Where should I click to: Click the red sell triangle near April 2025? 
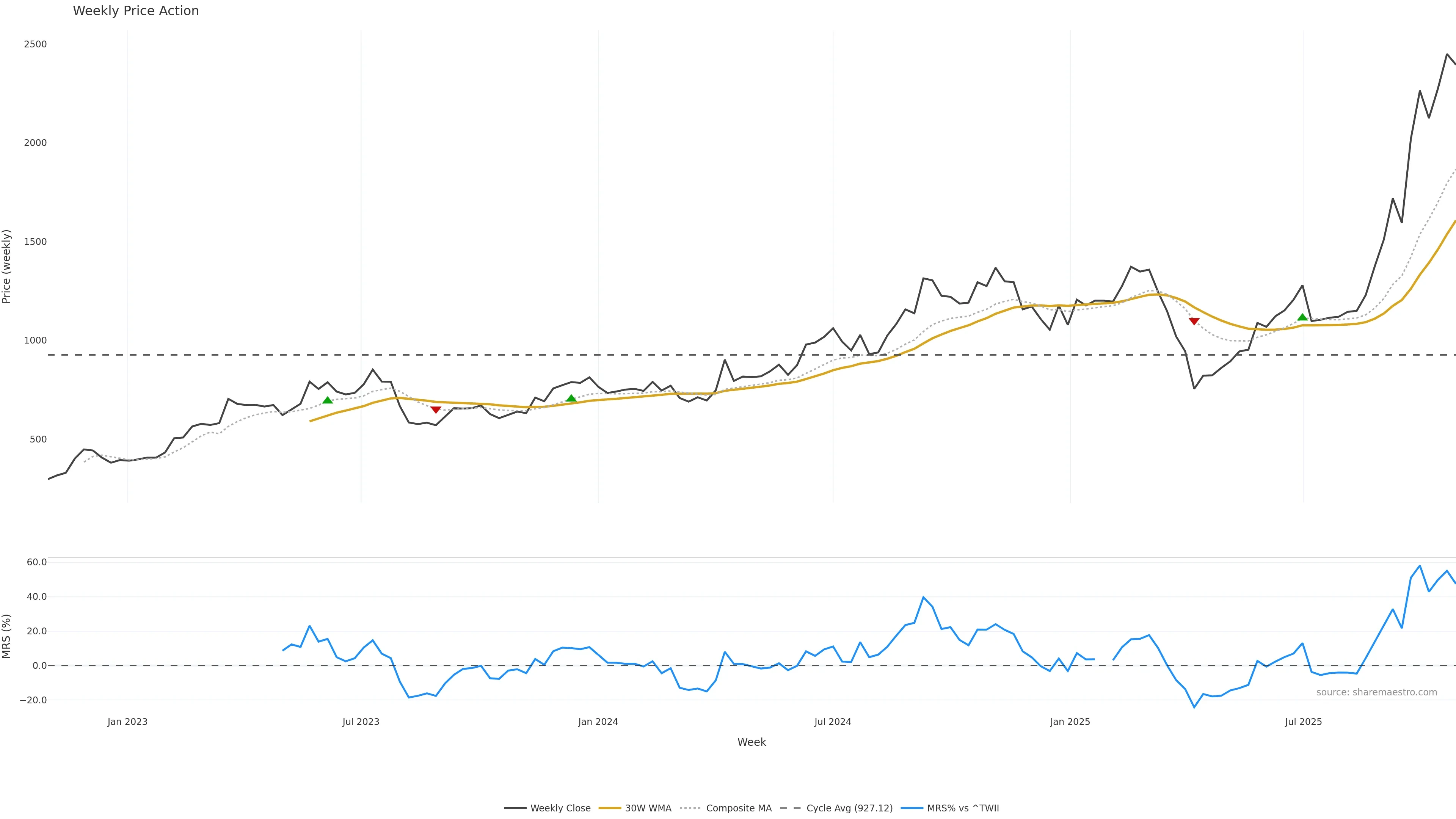tap(1194, 321)
